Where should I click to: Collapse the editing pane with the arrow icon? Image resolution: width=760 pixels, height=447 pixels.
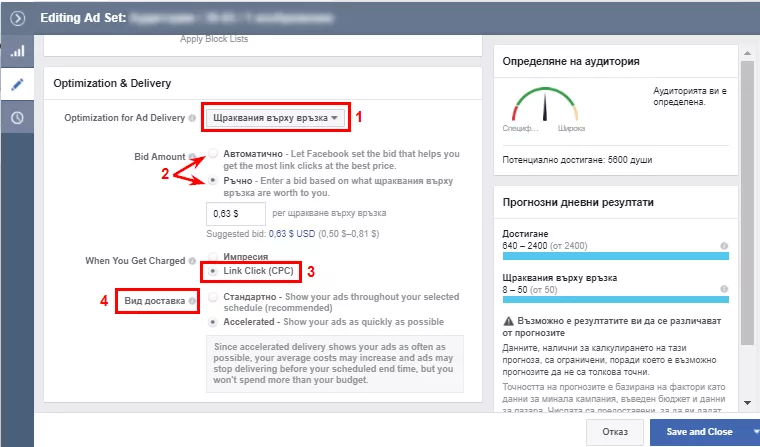click(17, 18)
